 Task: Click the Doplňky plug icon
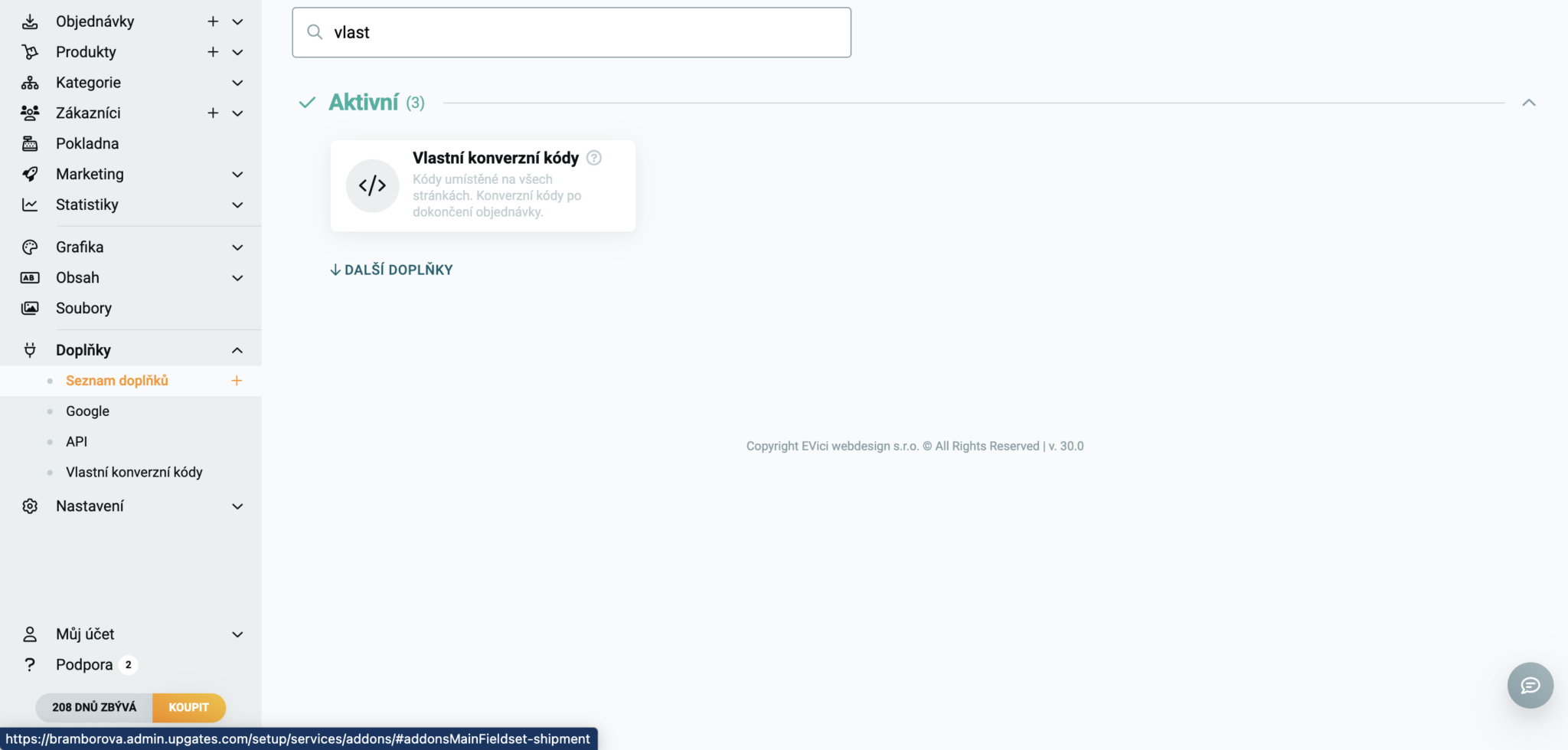(x=30, y=350)
